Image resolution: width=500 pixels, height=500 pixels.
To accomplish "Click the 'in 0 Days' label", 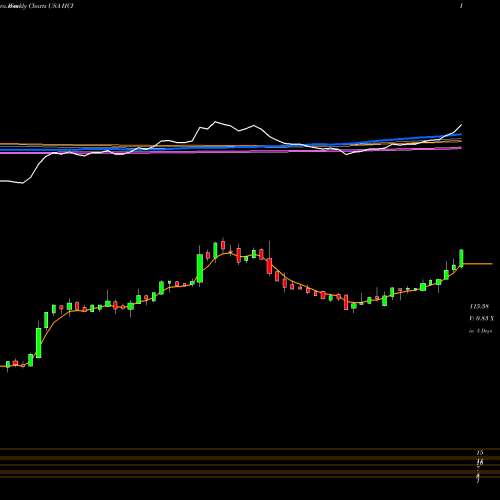I will 480,331.
